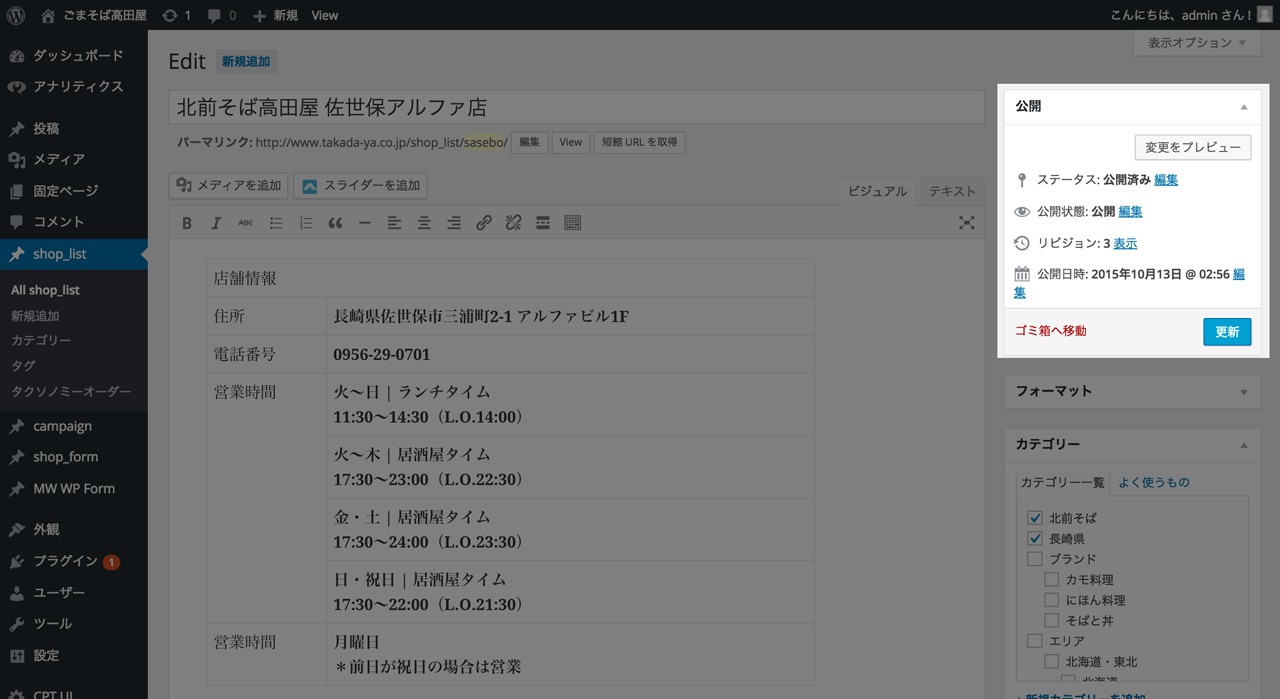Expand the フォーマット panel
The image size is (1280, 699).
(1244, 392)
